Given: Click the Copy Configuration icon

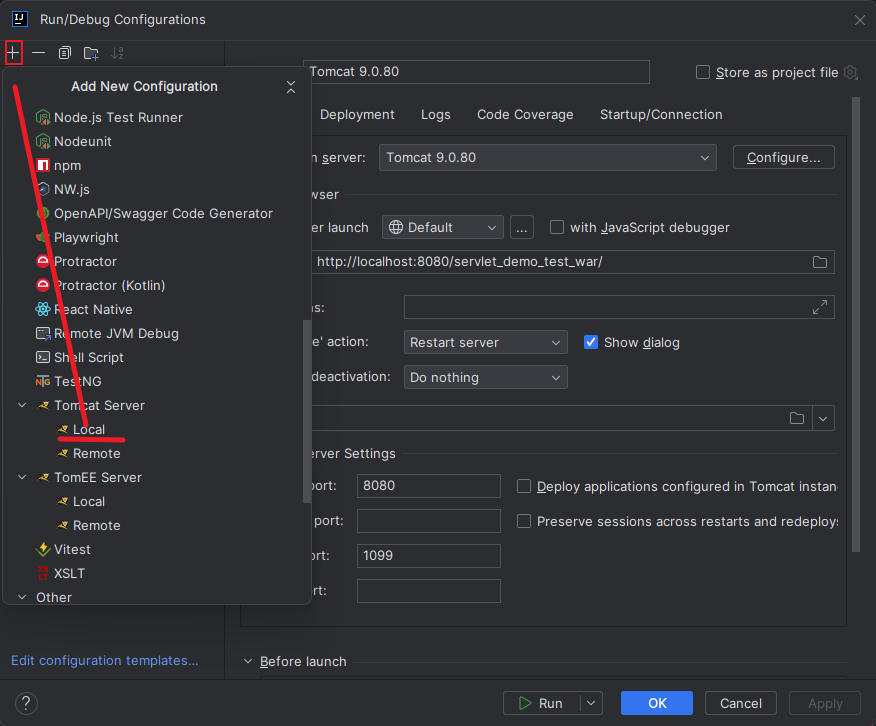Looking at the screenshot, I should pyautogui.click(x=65, y=52).
